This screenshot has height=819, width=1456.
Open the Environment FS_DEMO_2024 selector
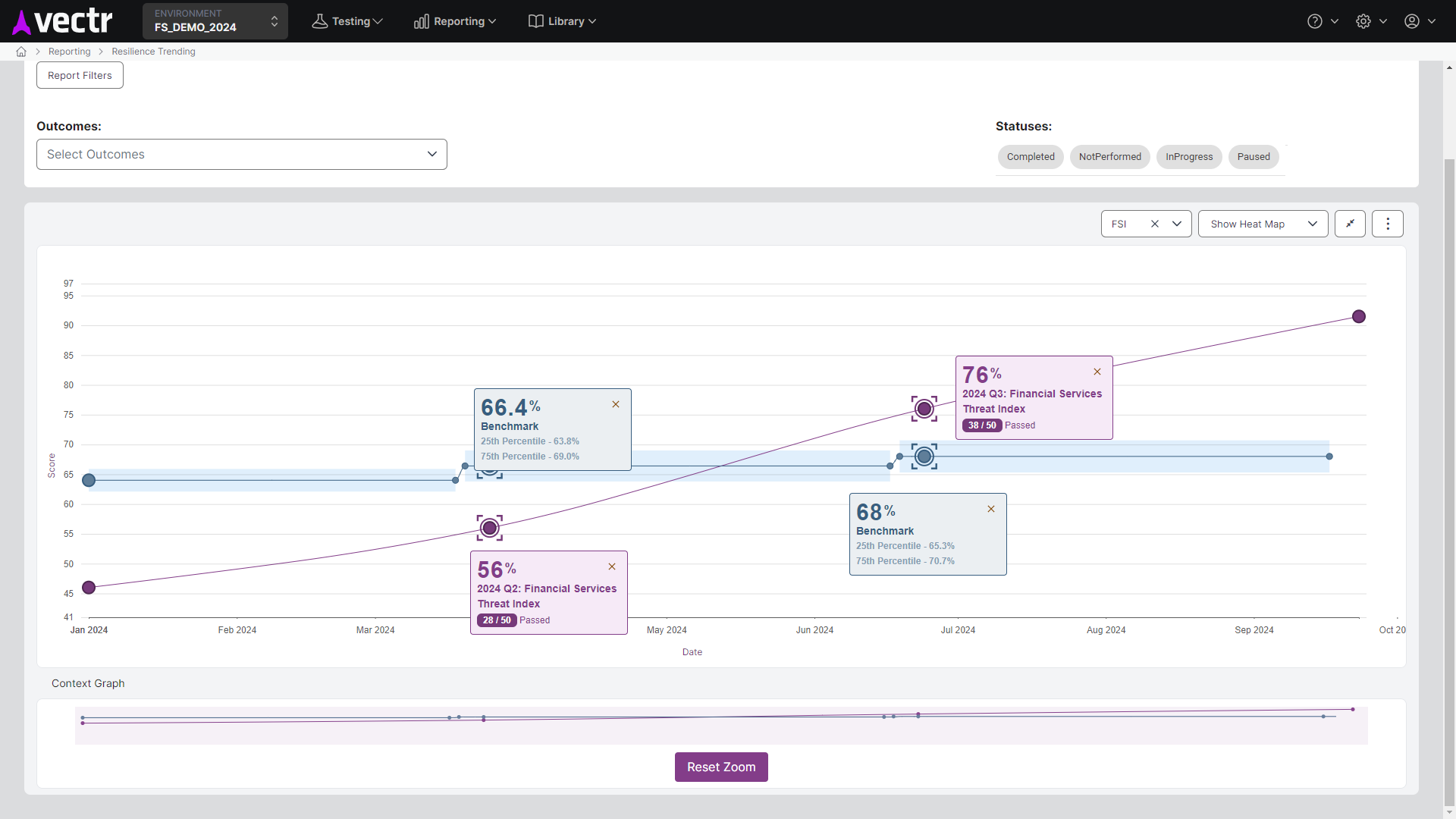[x=215, y=21]
